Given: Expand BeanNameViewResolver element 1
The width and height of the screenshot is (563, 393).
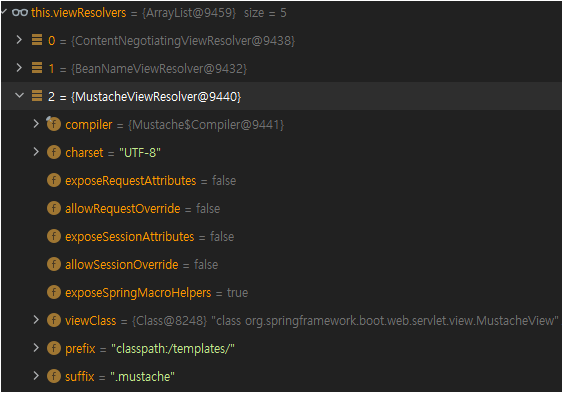Looking at the screenshot, I should [19, 67].
